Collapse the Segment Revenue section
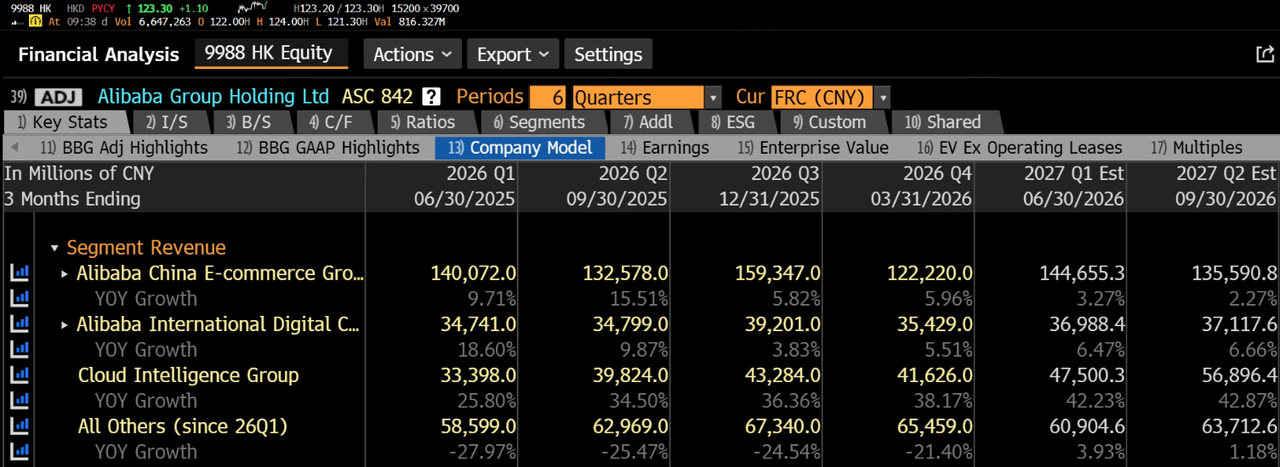 tap(55, 248)
